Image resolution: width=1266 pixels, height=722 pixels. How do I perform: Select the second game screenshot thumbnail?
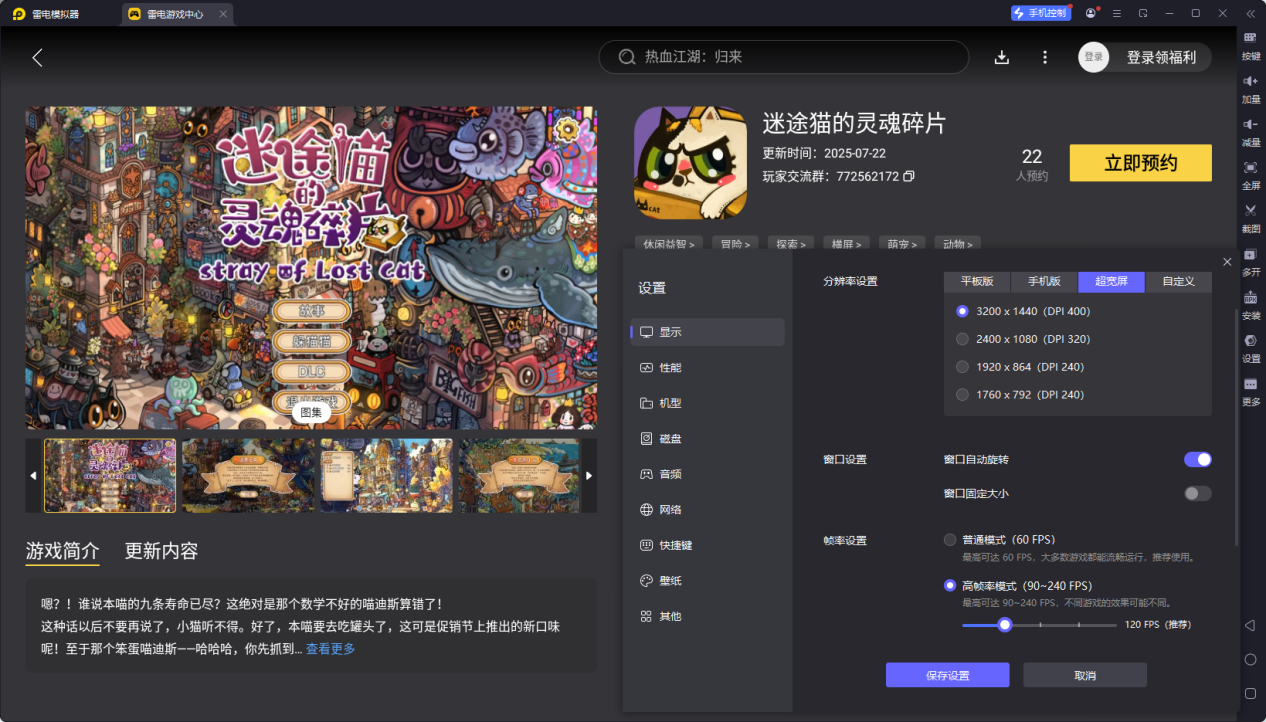click(247, 475)
